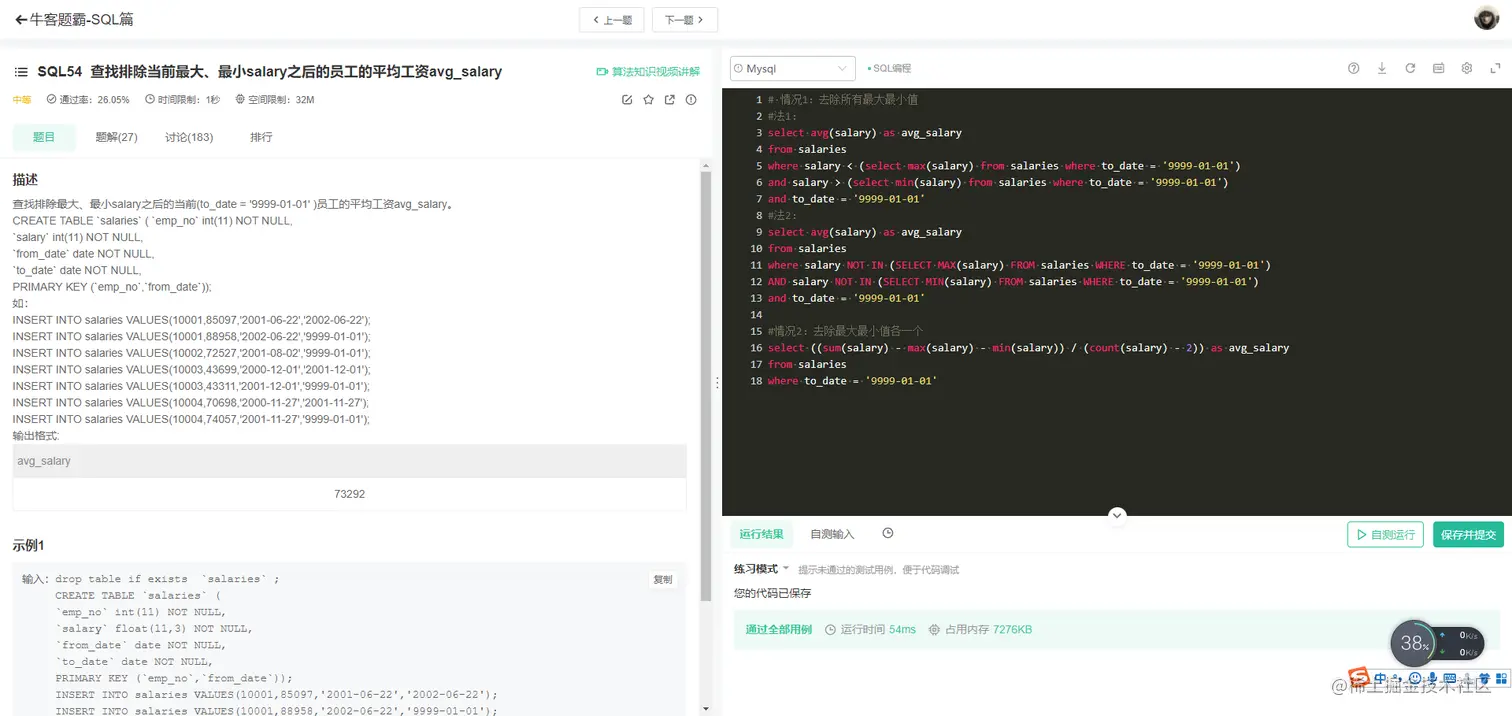The width and height of the screenshot is (1512, 716).
Task: Open the Mysql language selector dropdown
Action: tap(791, 68)
